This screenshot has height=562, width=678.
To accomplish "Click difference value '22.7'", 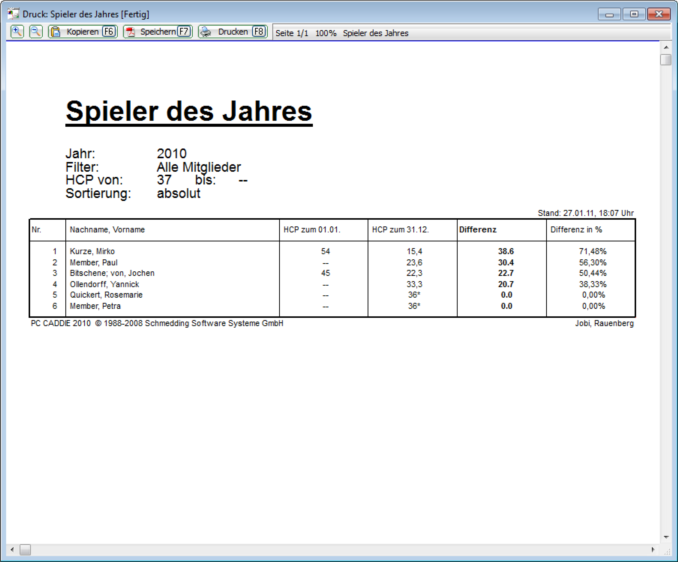I will (x=506, y=273).
